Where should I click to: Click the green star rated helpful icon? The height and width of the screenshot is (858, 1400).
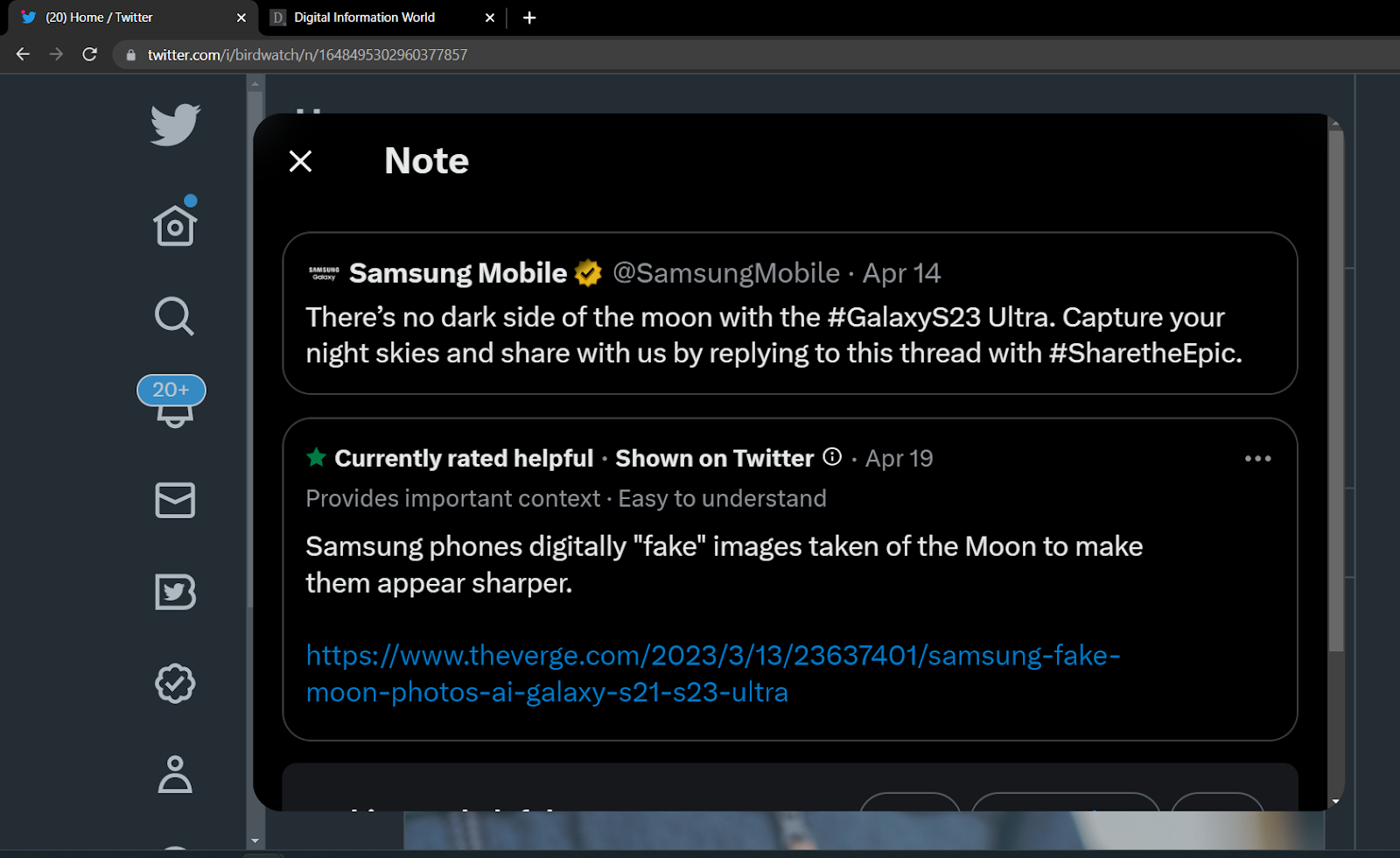point(317,457)
